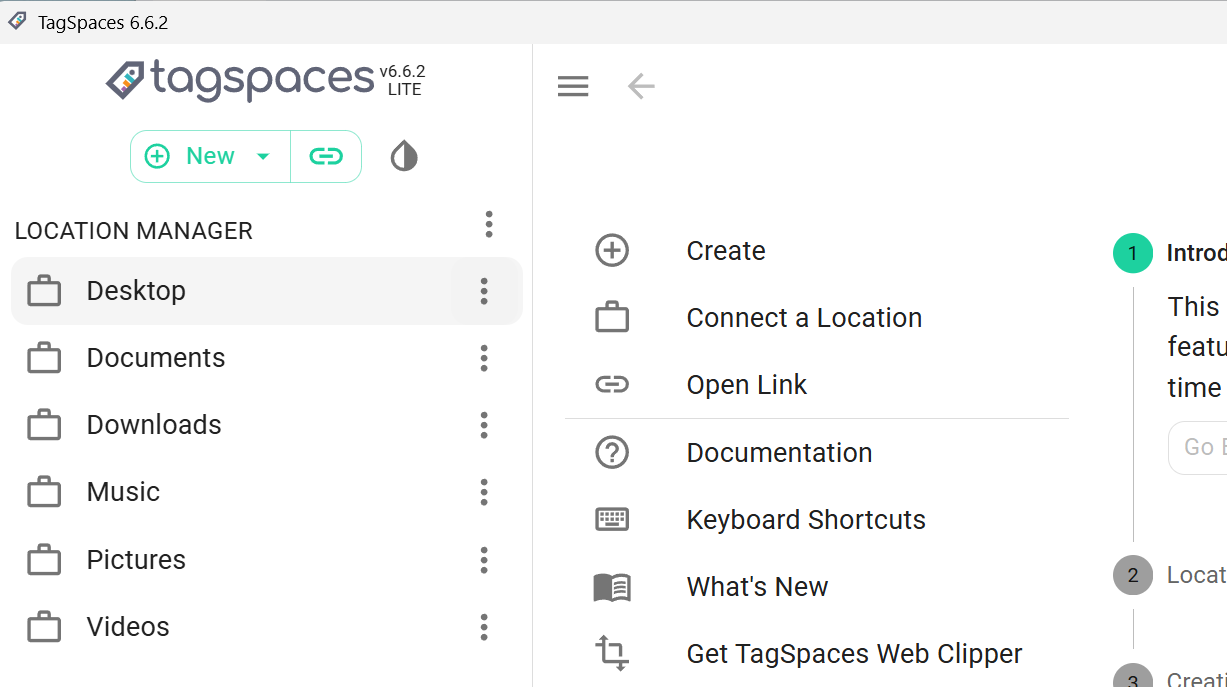
Task: Open the Downloads location three-dot menu
Action: coord(484,425)
